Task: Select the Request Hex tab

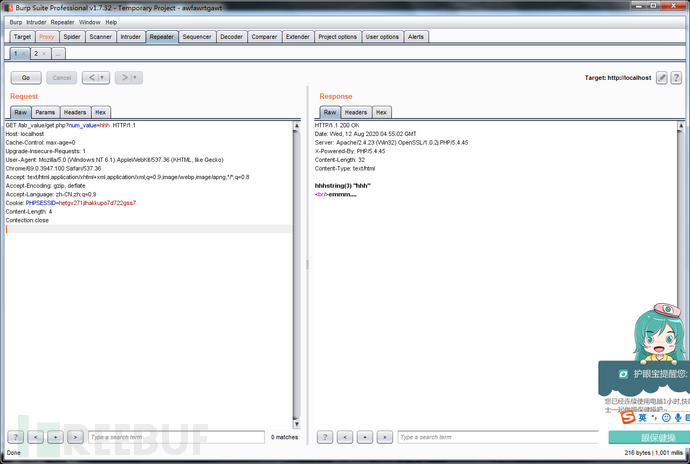Action: (x=100, y=112)
